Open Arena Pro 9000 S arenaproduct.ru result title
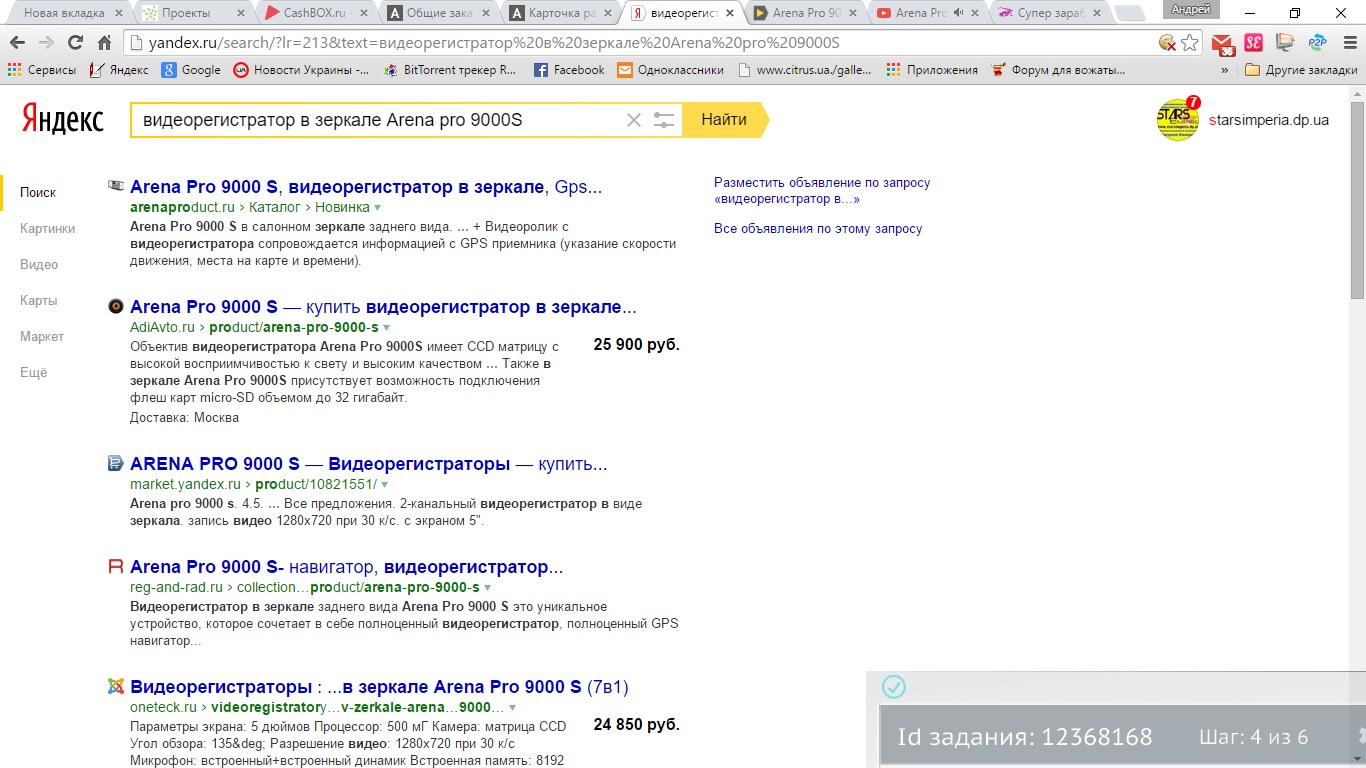 click(366, 187)
